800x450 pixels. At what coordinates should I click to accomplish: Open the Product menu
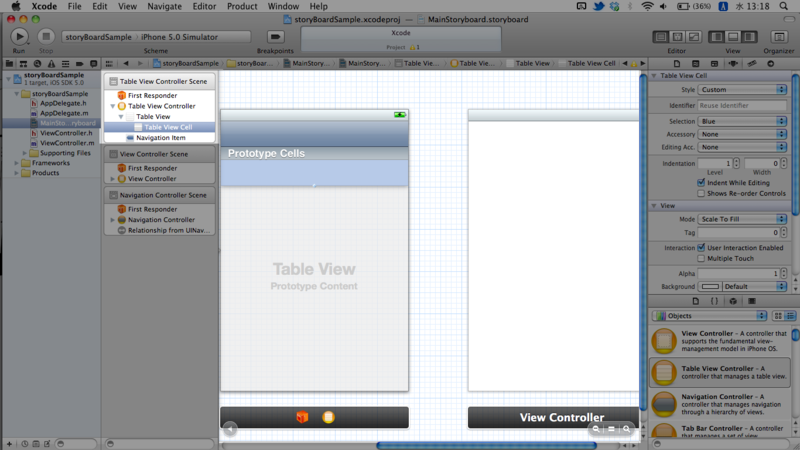coord(242,6)
